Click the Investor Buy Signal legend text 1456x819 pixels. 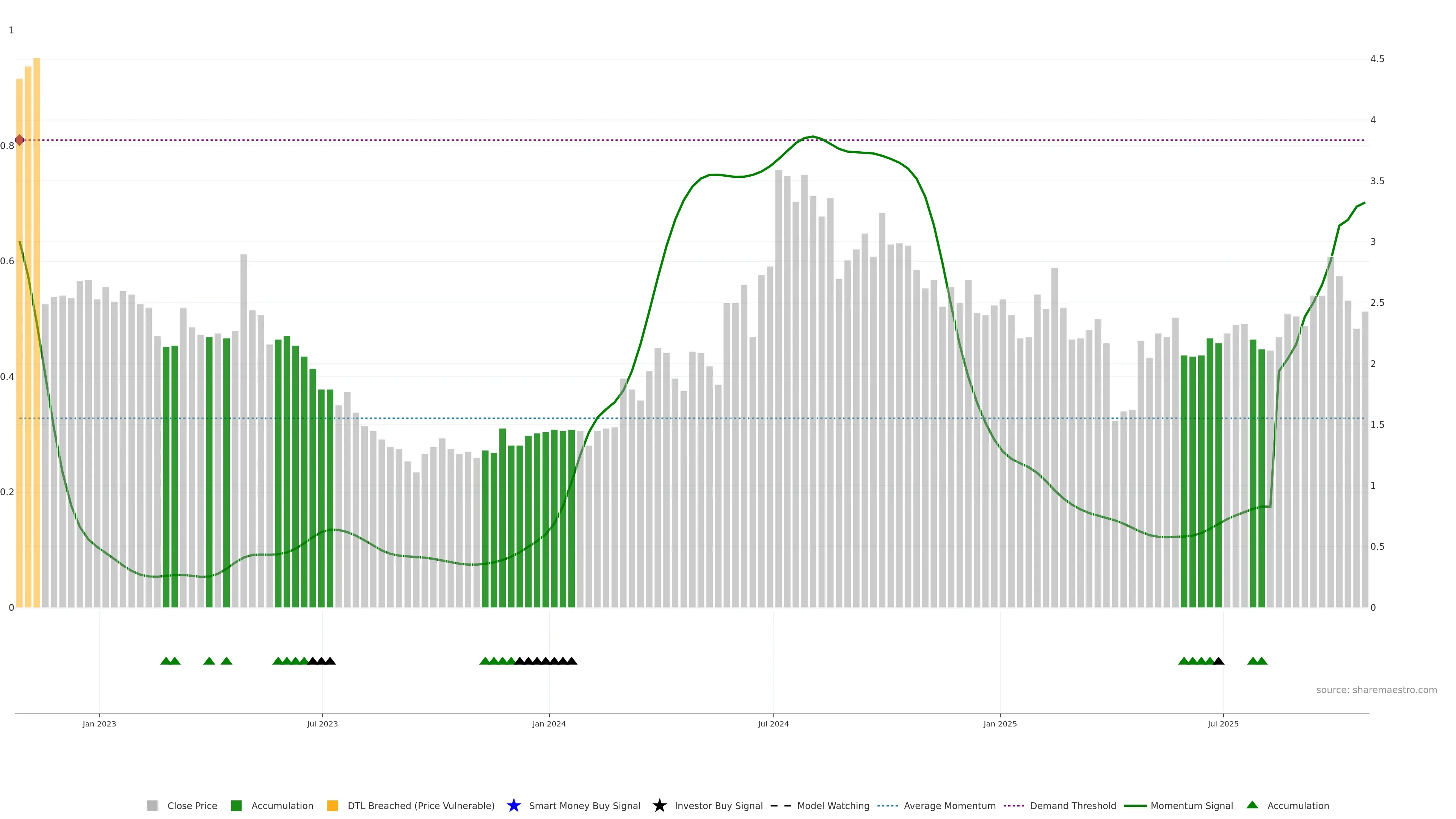pyautogui.click(x=719, y=805)
